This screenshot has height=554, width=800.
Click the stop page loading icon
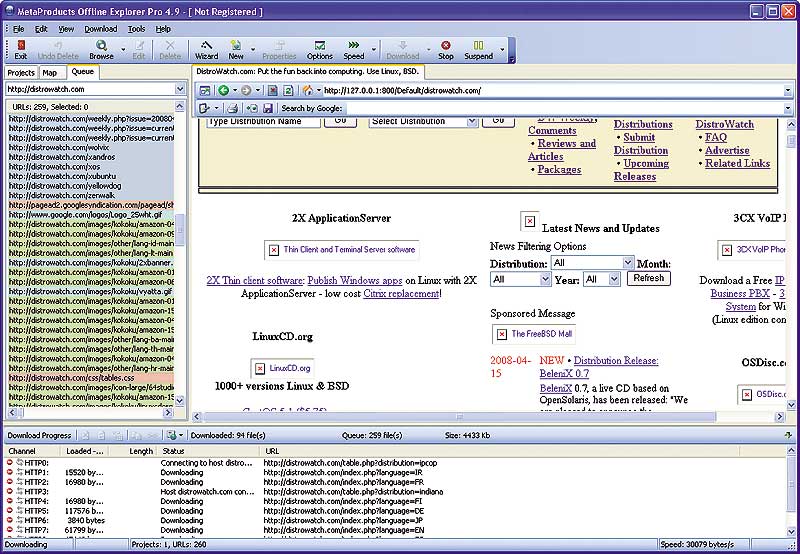[x=273, y=90]
